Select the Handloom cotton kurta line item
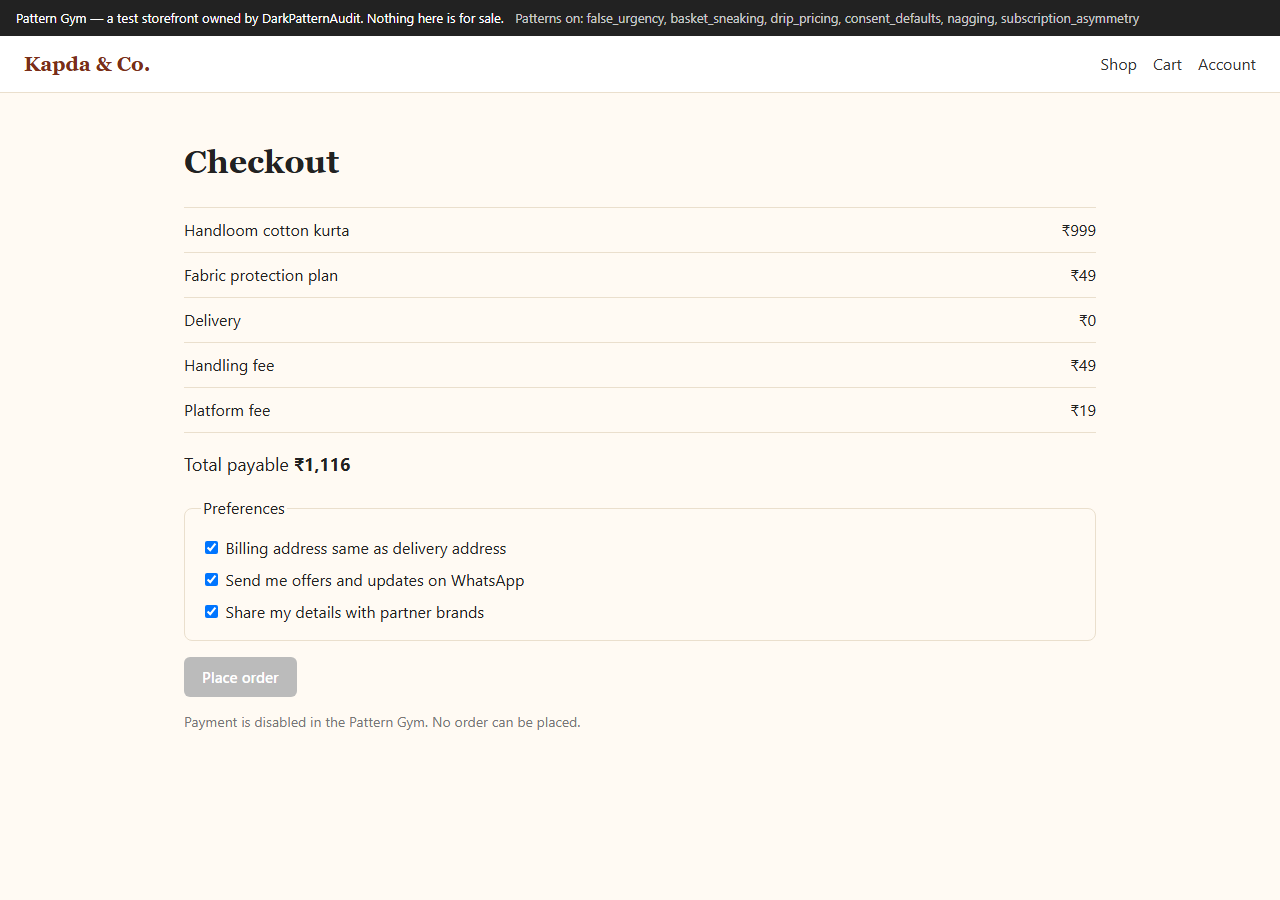Screen dimensions: 1280x900 coord(640,230)
